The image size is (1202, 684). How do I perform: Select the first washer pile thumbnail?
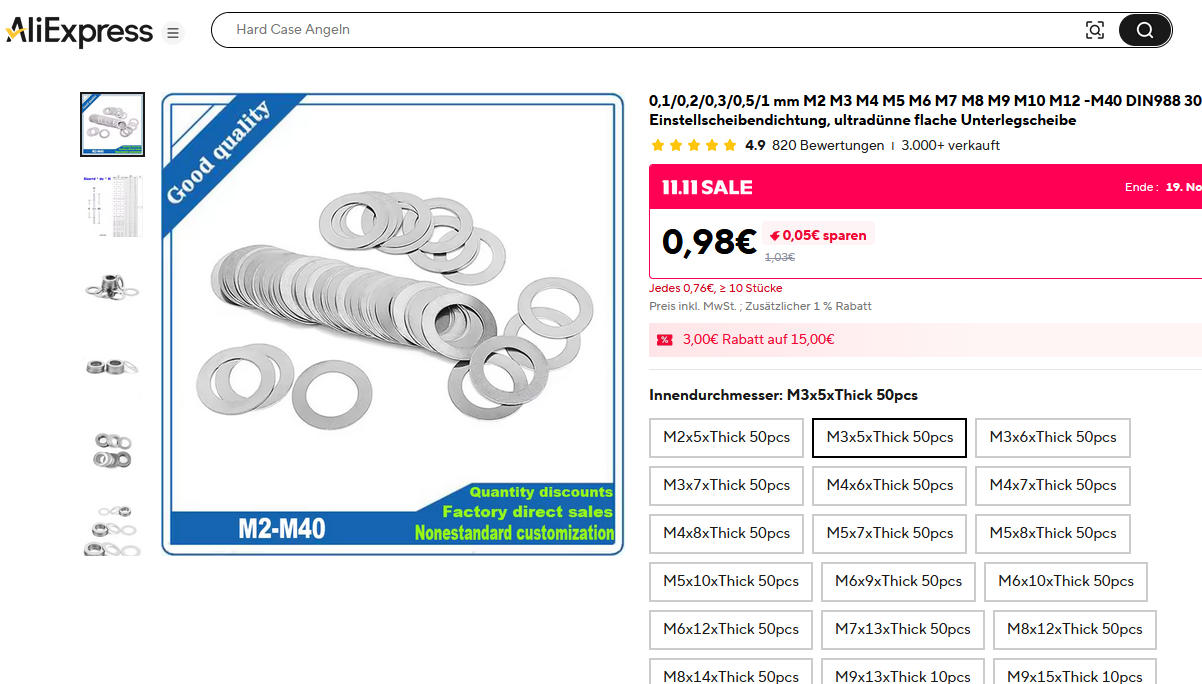tap(112, 125)
